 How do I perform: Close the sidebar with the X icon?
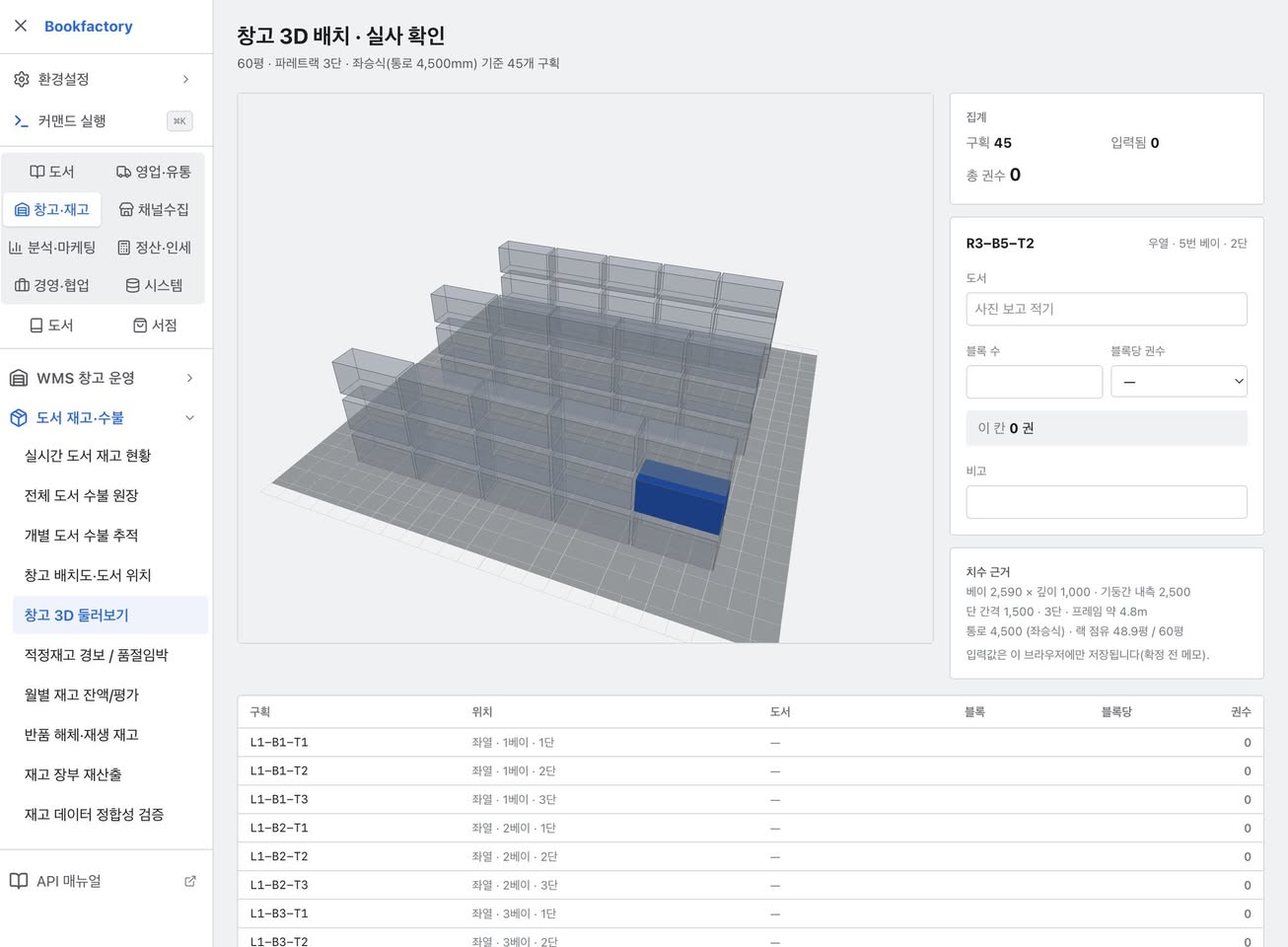(x=21, y=26)
